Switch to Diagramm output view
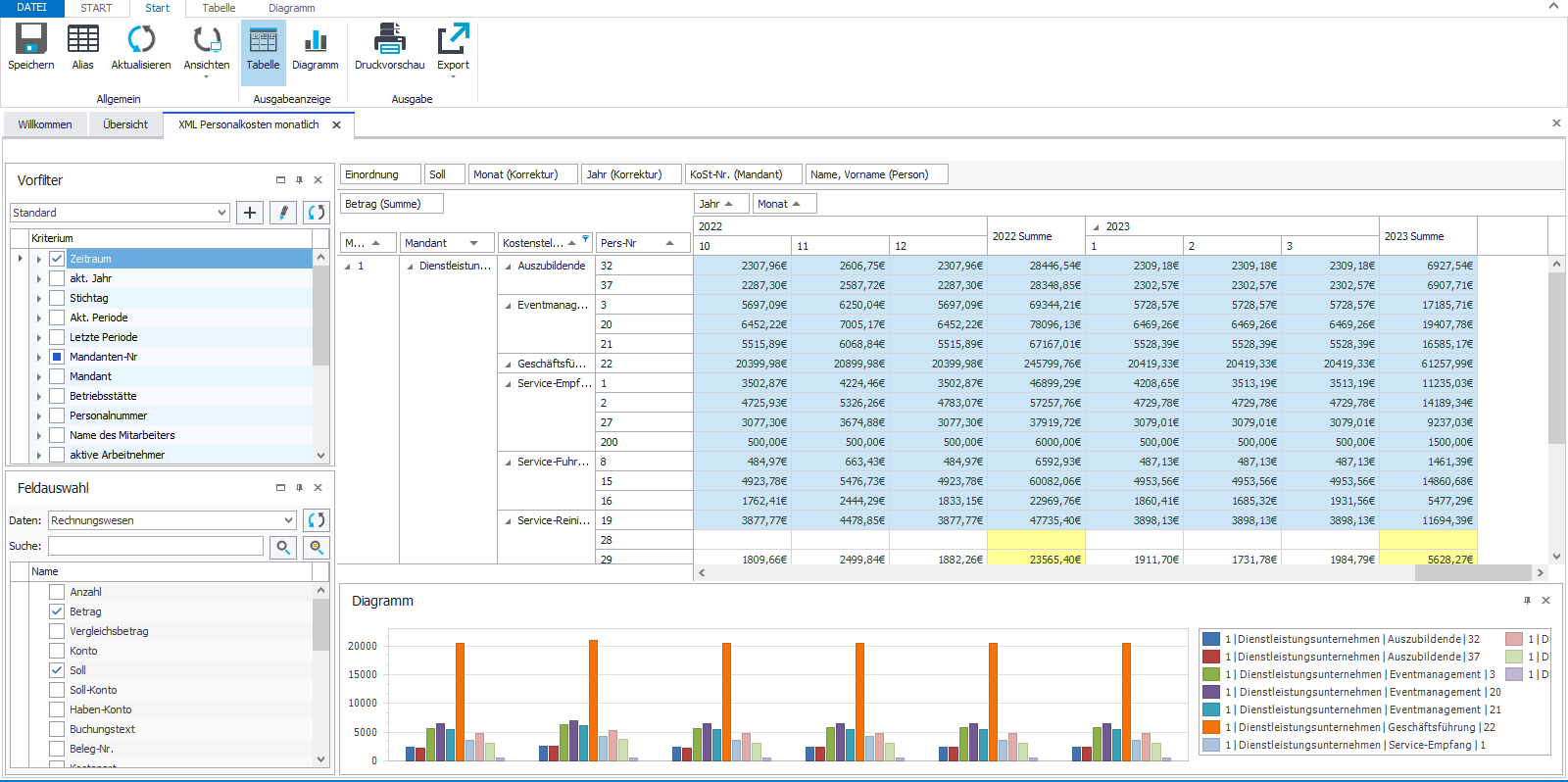1568x782 pixels. point(315,41)
